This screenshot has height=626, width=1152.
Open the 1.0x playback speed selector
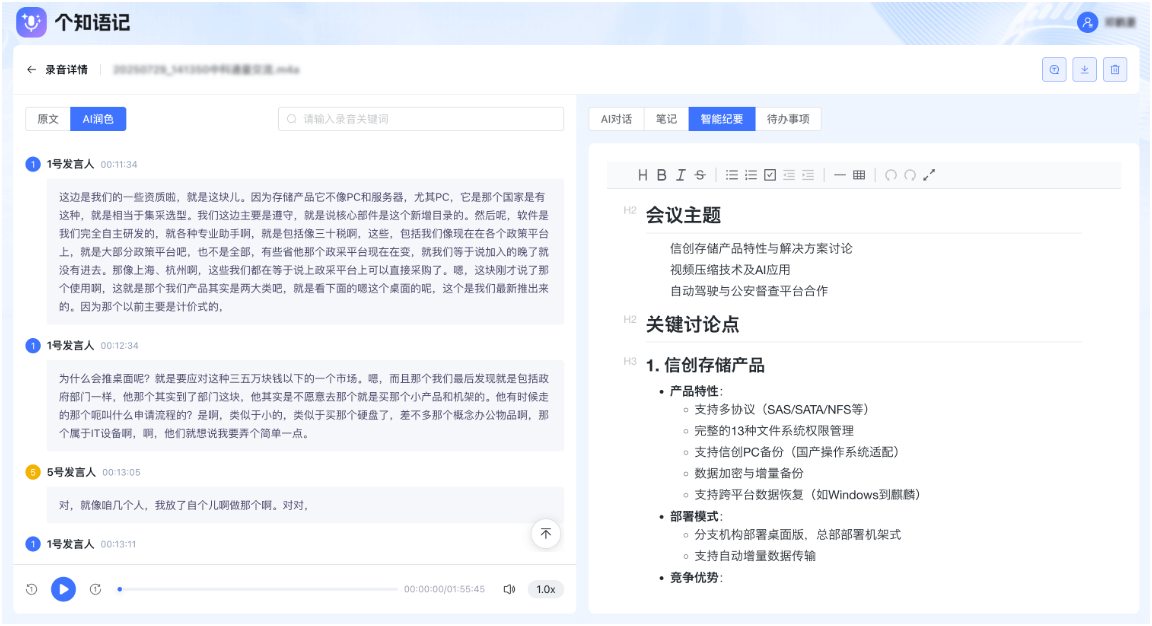[x=545, y=589]
